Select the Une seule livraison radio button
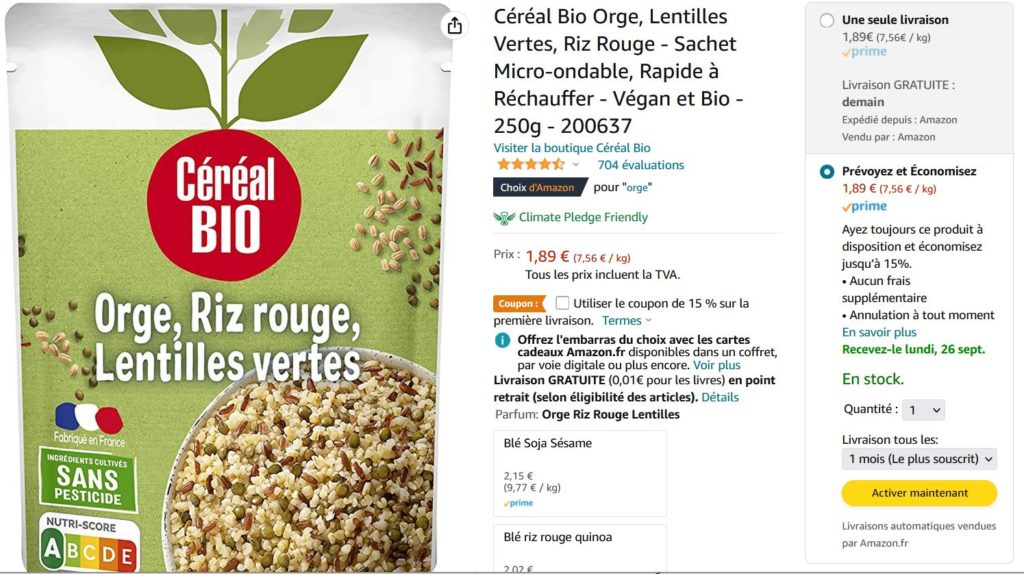Screen dimensions: 1024x574 [x=827, y=20]
